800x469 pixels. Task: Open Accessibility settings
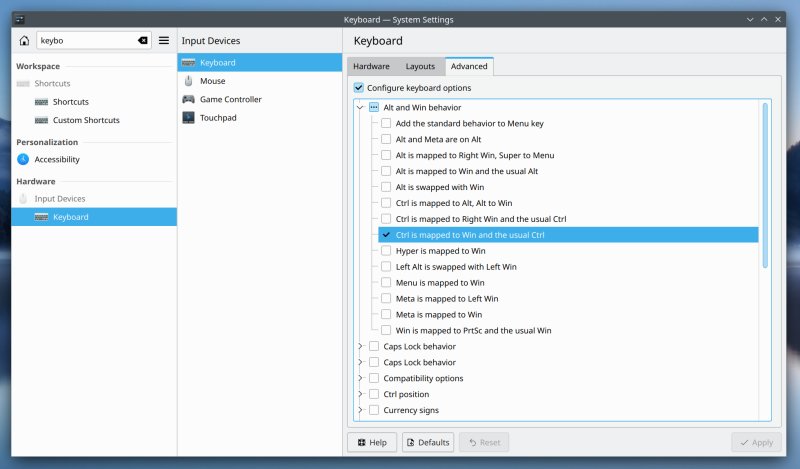click(58, 159)
